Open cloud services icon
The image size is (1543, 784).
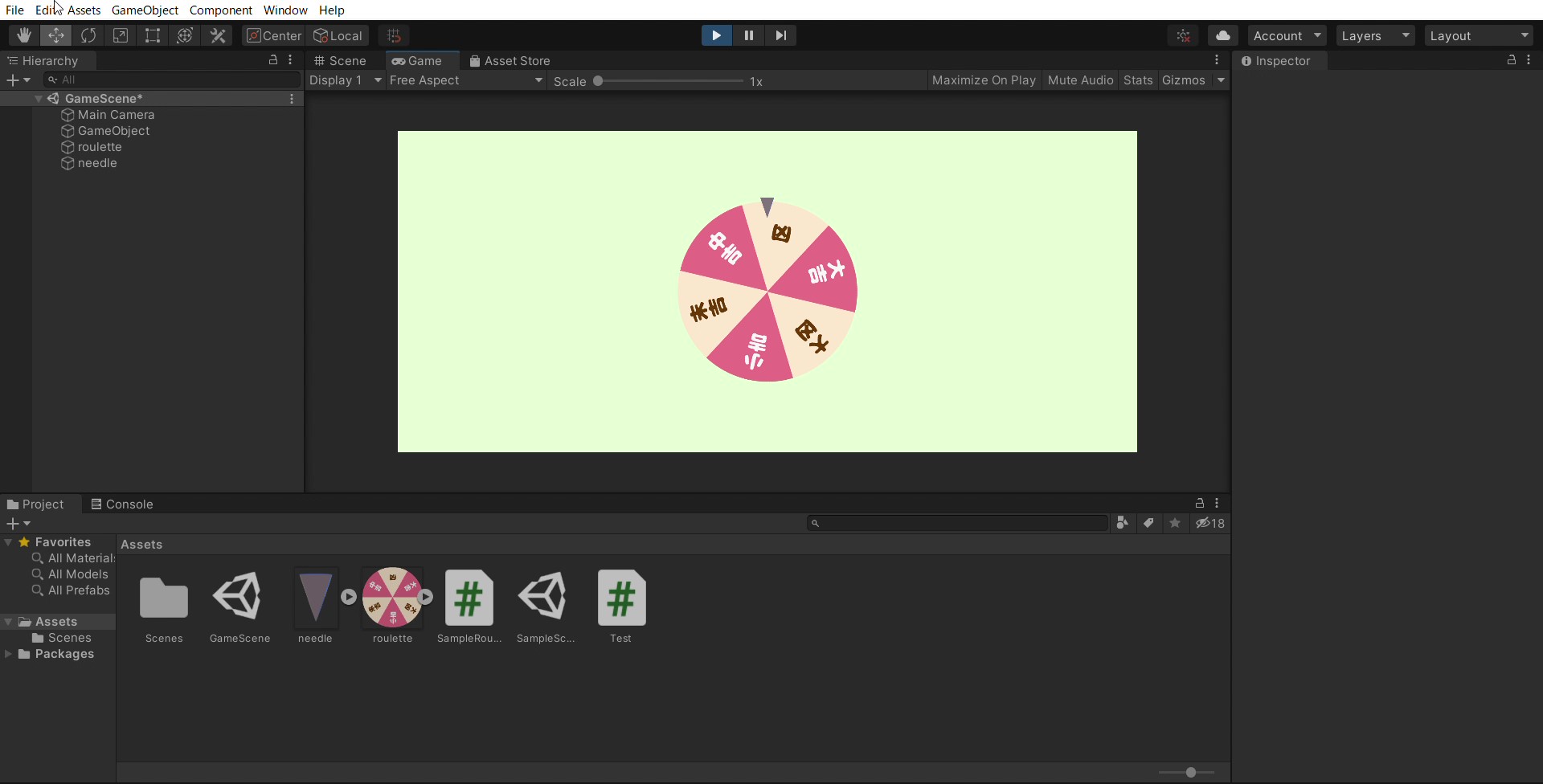pyautogui.click(x=1222, y=35)
